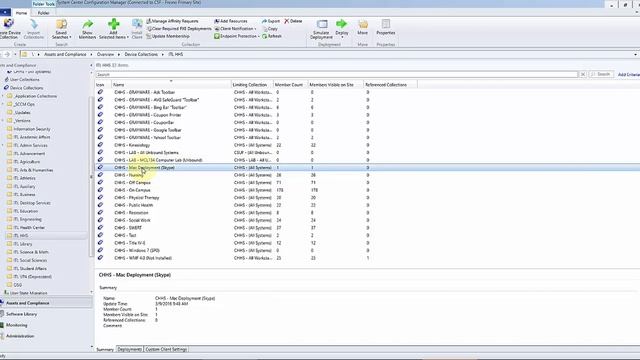
Task: Switch to the Custom Client Settings tab
Action: click(x=166, y=349)
